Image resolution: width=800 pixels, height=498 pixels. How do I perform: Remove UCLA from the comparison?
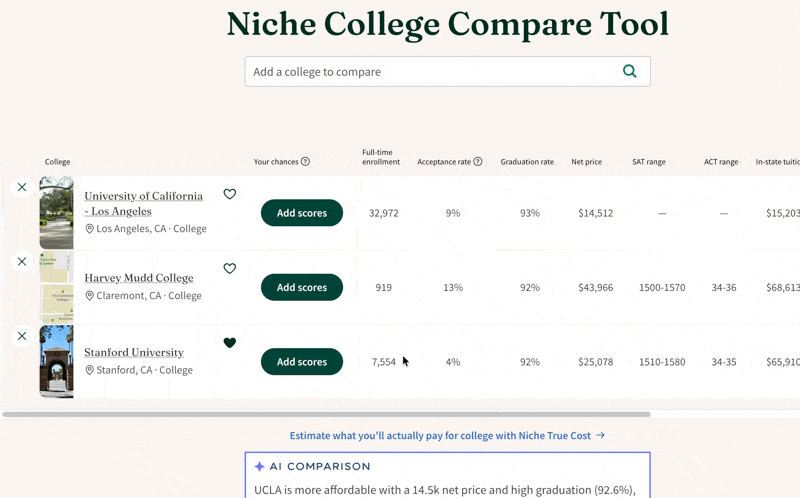coord(22,187)
